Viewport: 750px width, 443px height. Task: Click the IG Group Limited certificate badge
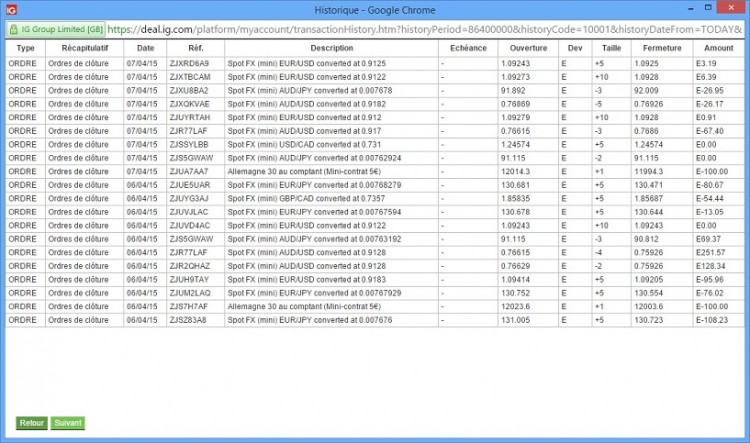pos(56,30)
